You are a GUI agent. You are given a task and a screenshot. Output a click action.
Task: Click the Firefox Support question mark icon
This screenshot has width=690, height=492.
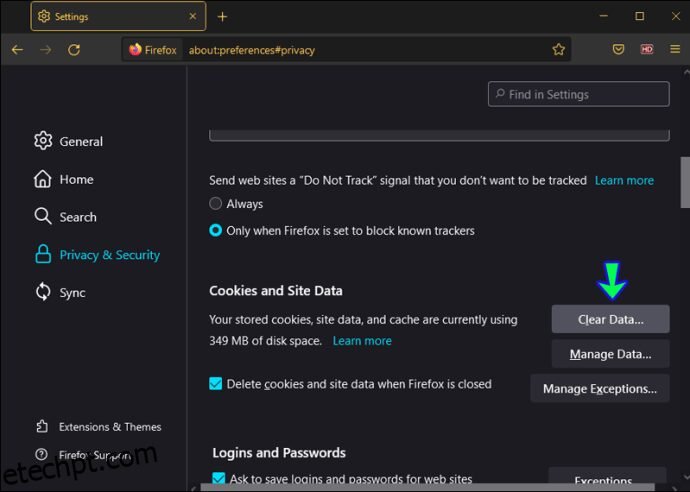coord(41,455)
